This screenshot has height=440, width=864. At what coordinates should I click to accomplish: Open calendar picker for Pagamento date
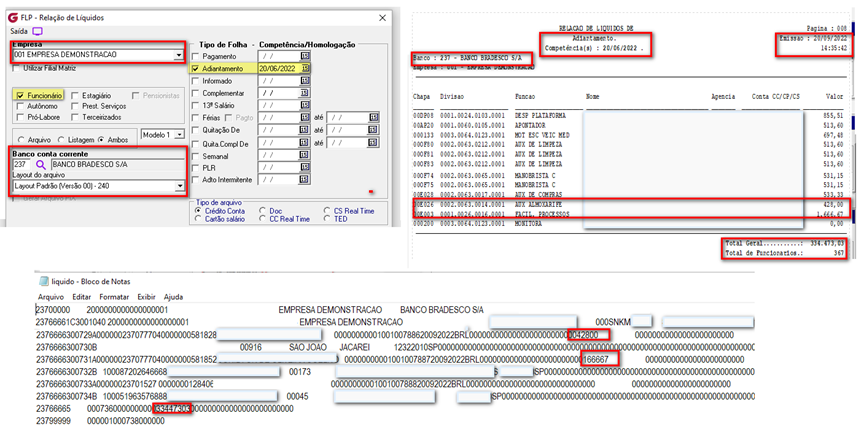pyautogui.click(x=305, y=57)
